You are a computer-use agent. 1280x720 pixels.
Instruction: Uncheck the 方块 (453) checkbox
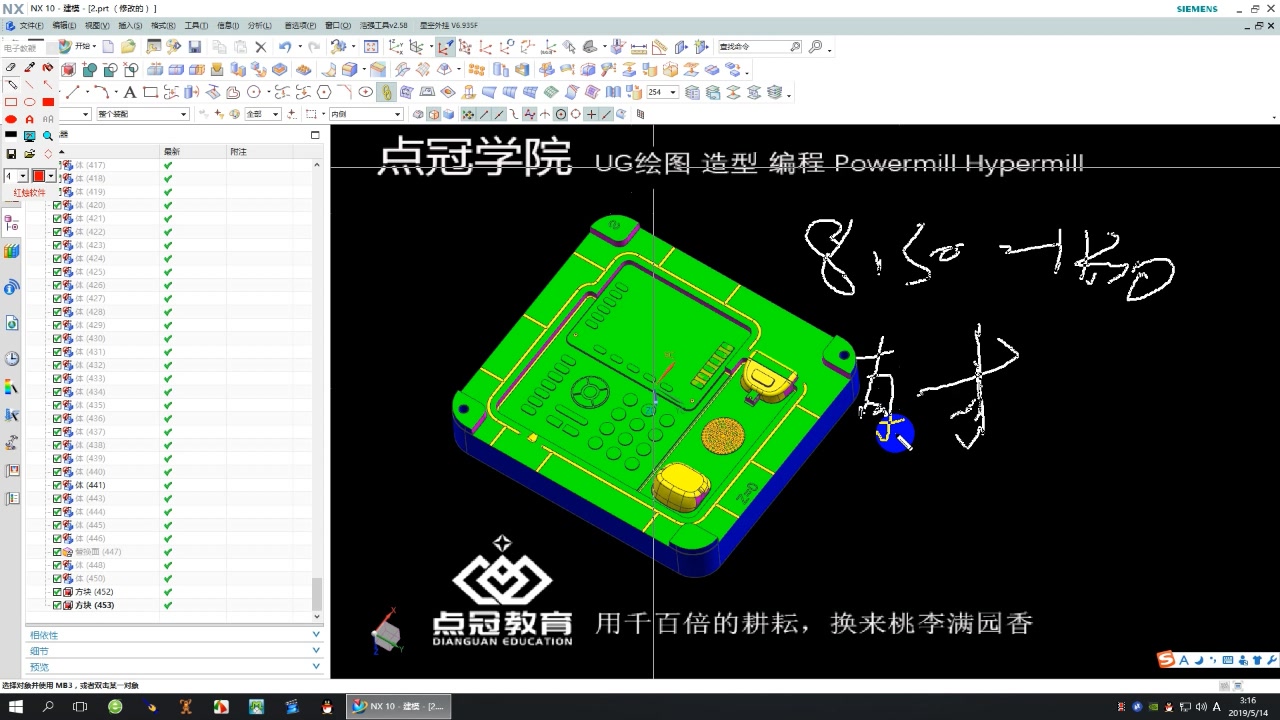57,605
